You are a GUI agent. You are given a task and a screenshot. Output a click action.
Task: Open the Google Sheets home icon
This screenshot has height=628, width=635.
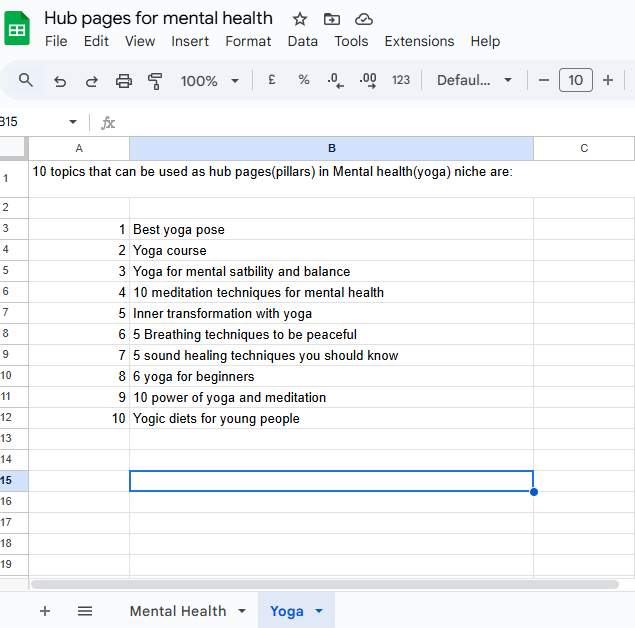17,28
